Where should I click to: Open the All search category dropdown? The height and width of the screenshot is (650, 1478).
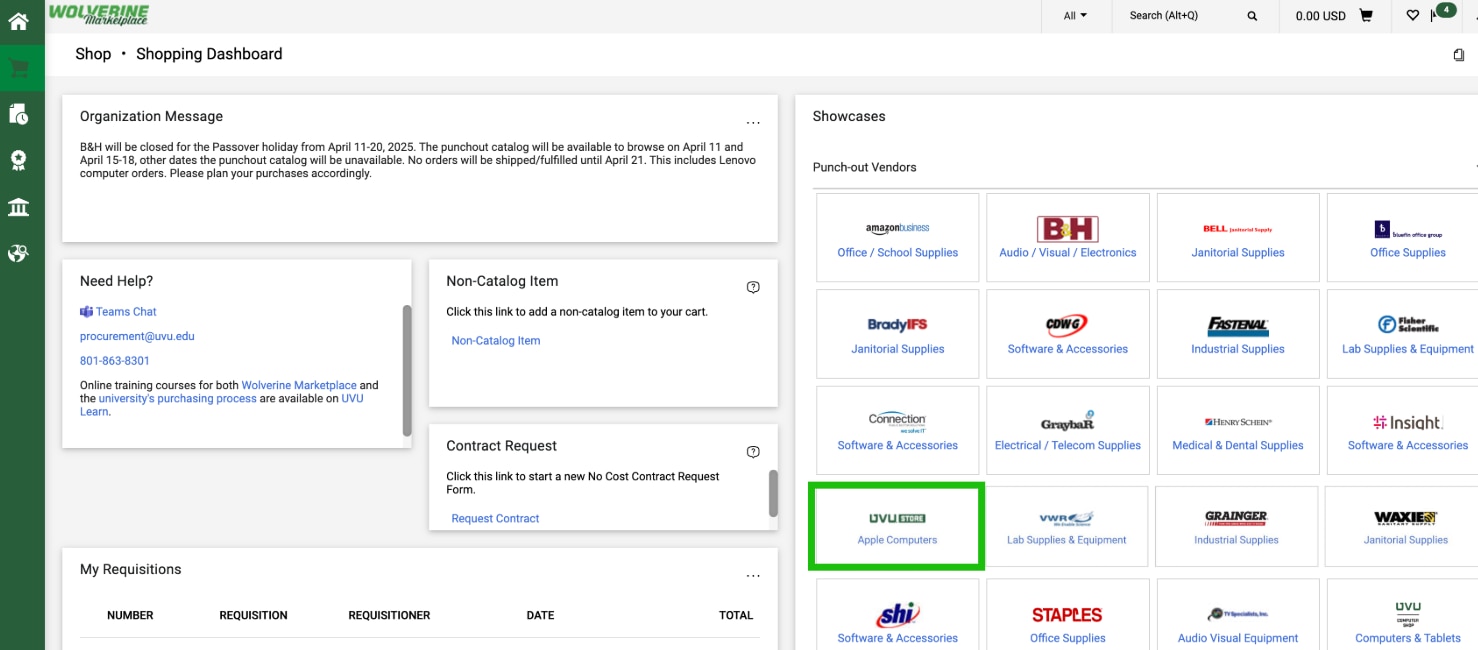(1075, 16)
